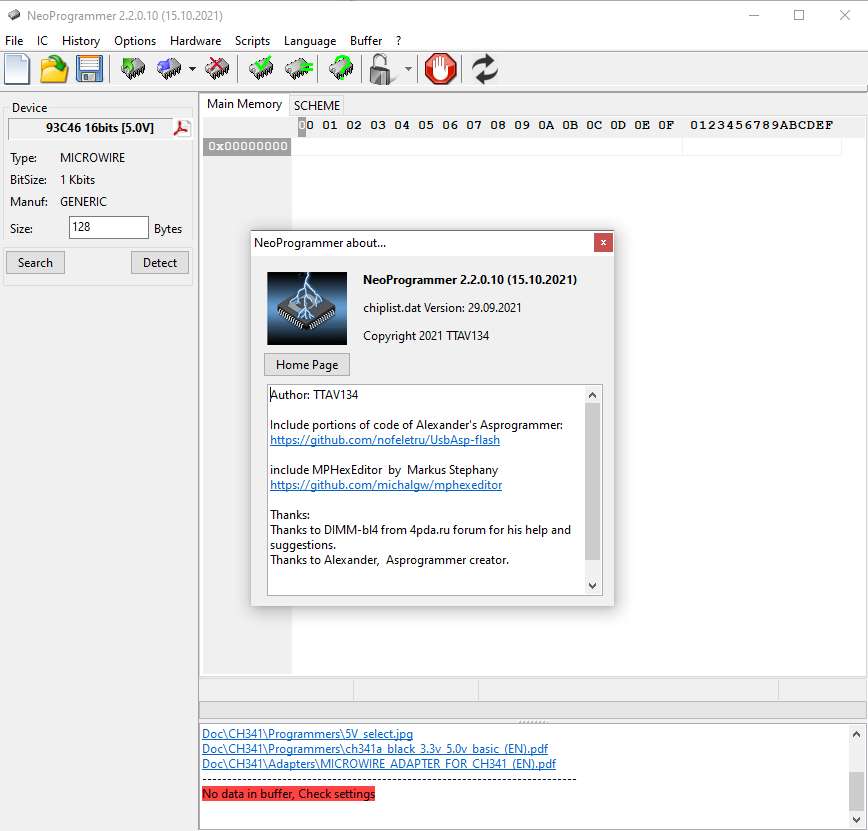Image resolution: width=868 pixels, height=831 pixels.
Task: Click the about dialog vertical scrollbar thumb
Action: tap(592, 482)
